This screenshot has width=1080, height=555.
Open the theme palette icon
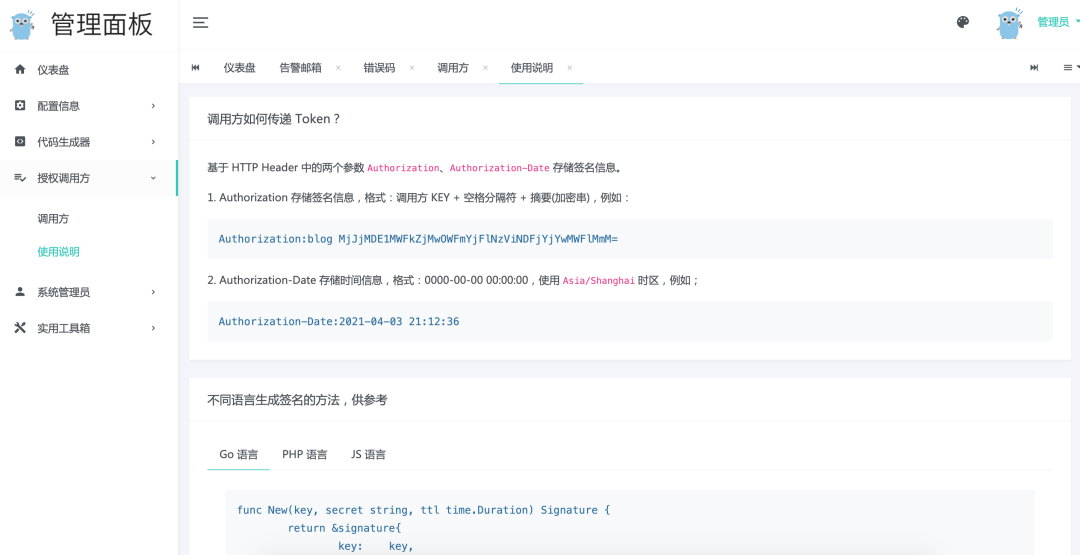963,22
